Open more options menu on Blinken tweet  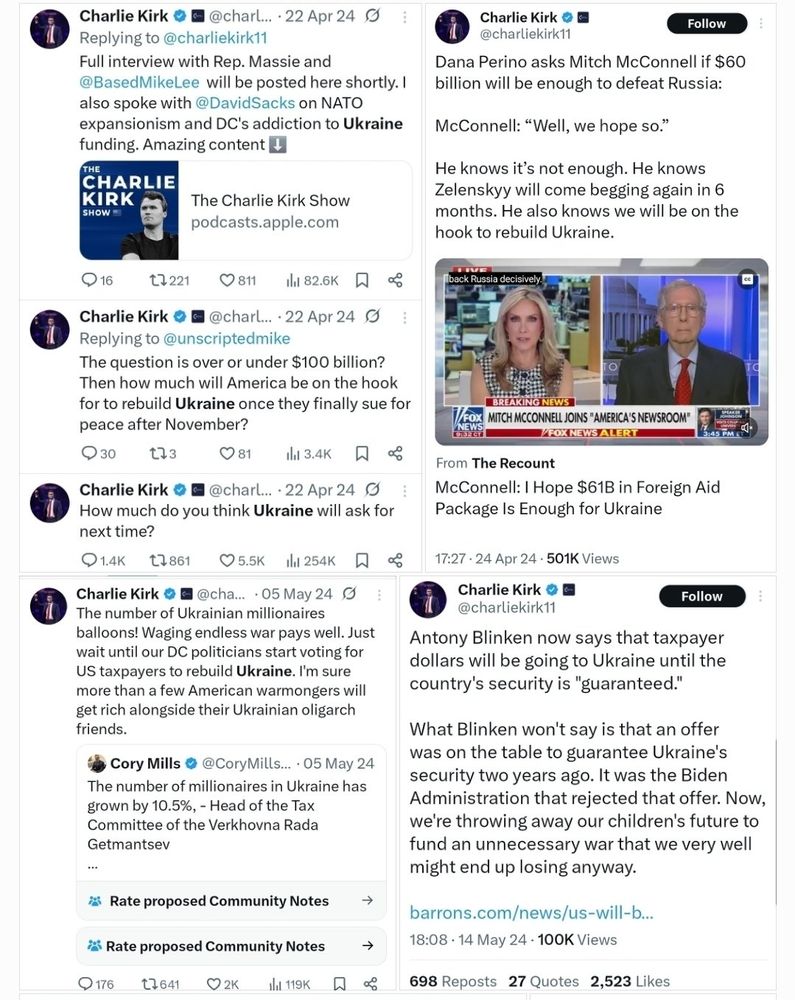click(760, 596)
